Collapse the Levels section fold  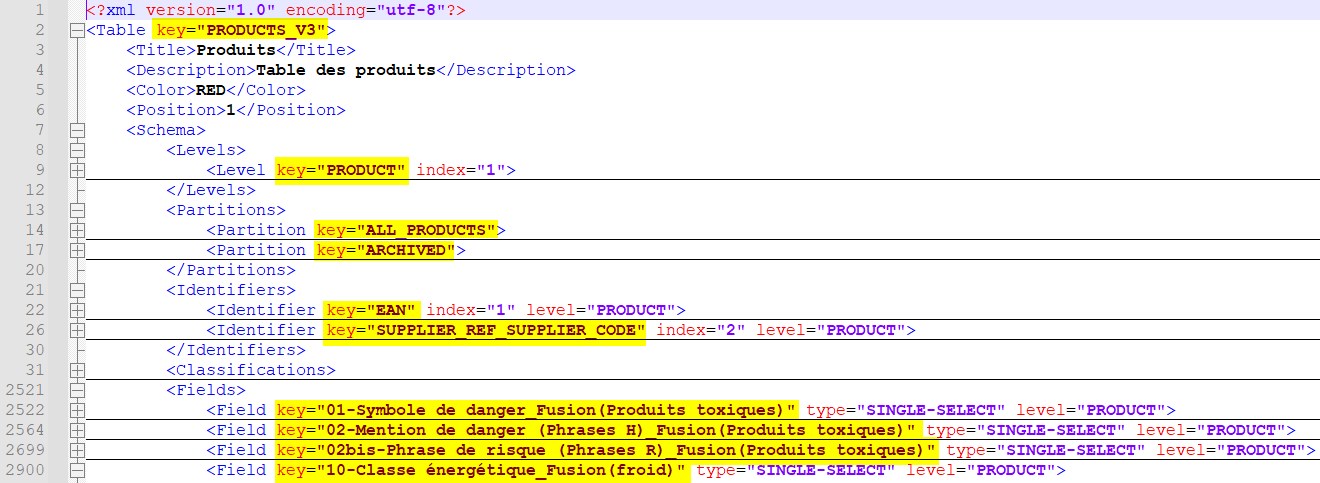[x=77, y=150]
